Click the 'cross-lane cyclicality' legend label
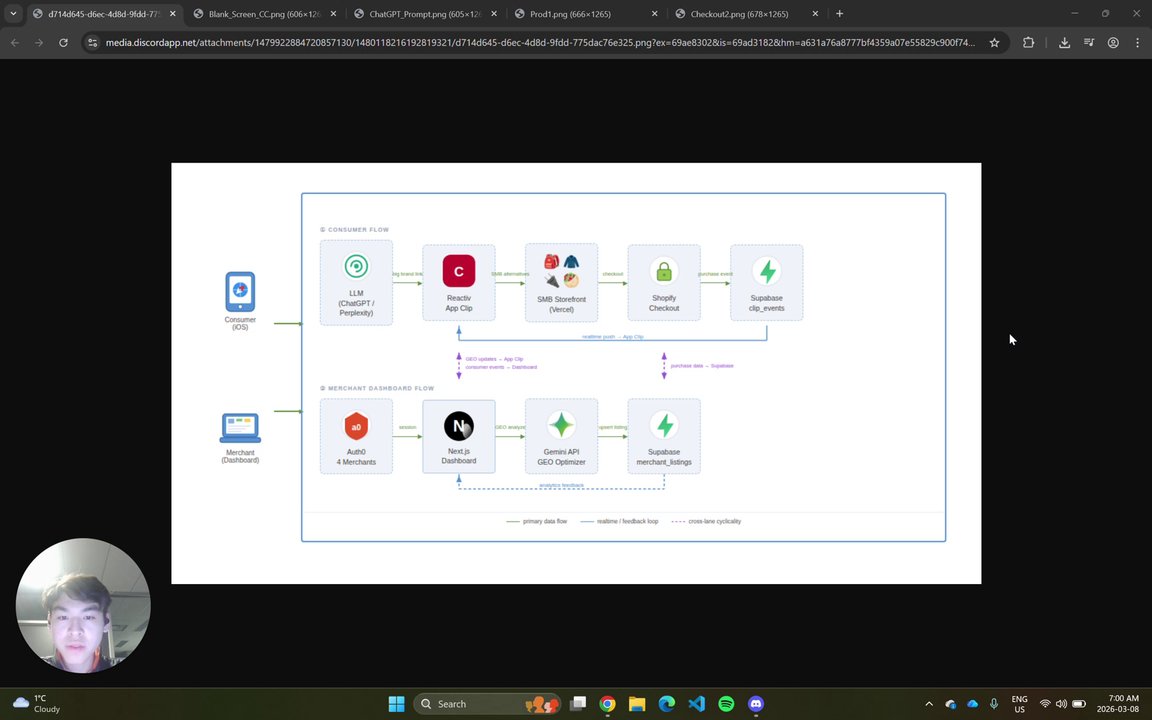Viewport: 1152px width, 720px height. coord(714,522)
